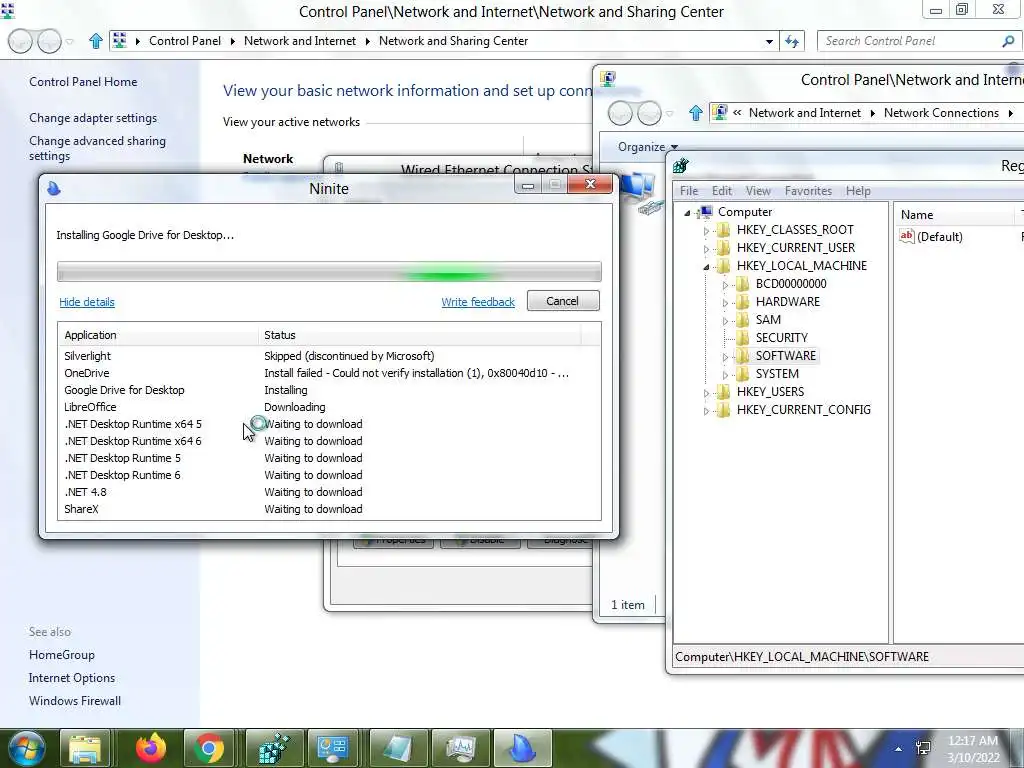Image resolution: width=1024 pixels, height=768 pixels.
Task: Click Search Control Panel field
Action: (911, 41)
